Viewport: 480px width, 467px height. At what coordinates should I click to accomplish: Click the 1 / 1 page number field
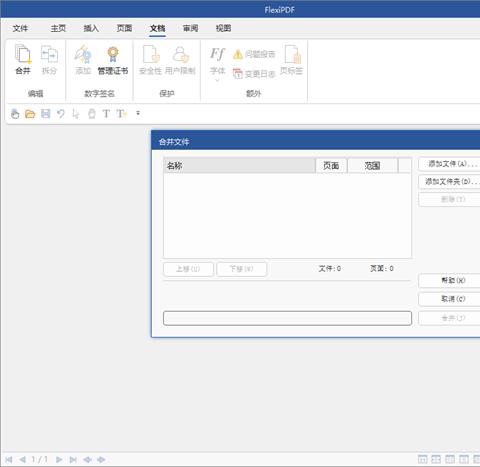(40, 460)
